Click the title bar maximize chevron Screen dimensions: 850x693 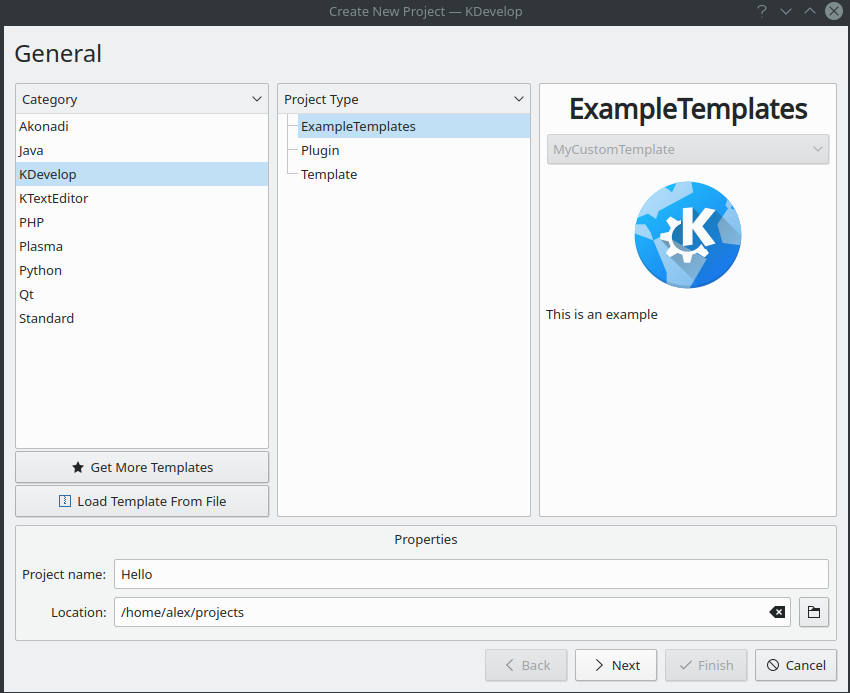(810, 11)
